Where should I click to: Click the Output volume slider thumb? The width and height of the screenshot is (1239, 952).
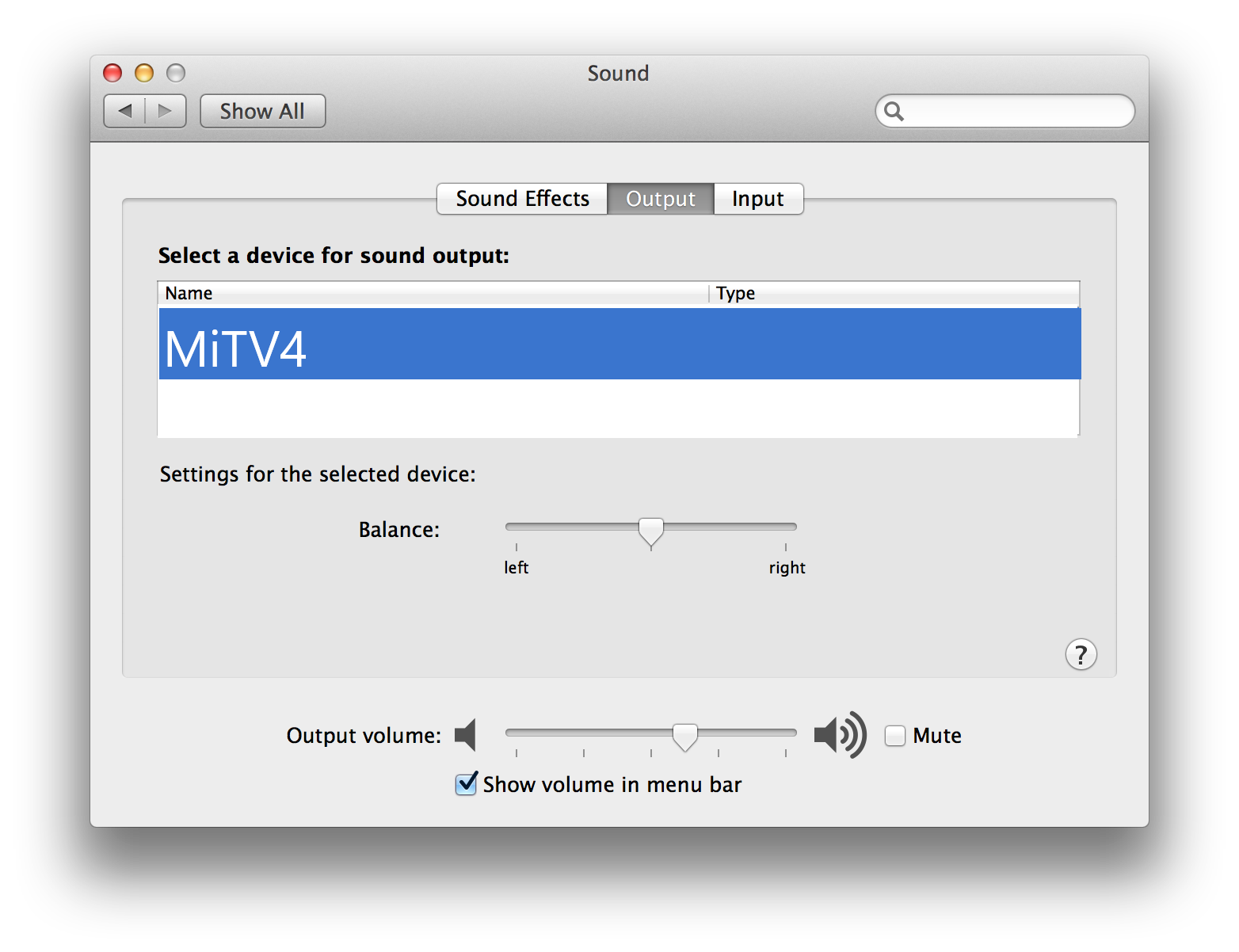[685, 737]
